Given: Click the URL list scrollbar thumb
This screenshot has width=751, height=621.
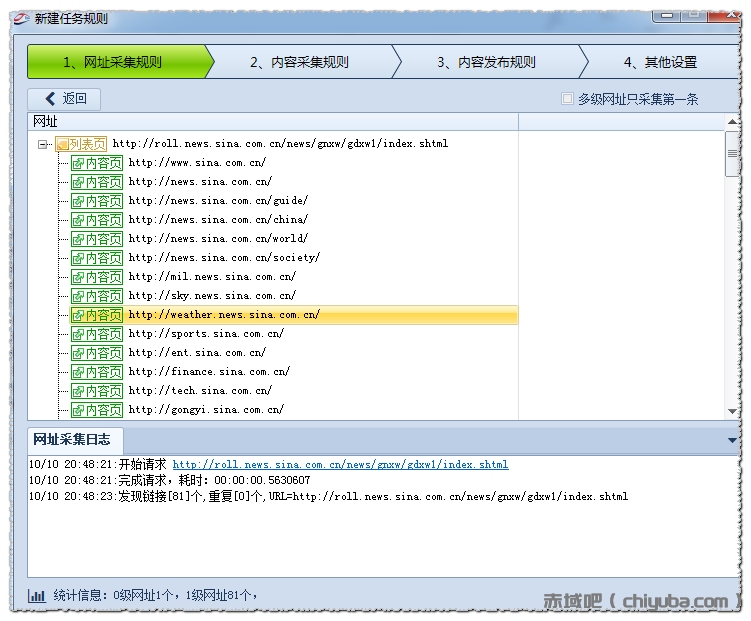Looking at the screenshot, I should click(732, 154).
